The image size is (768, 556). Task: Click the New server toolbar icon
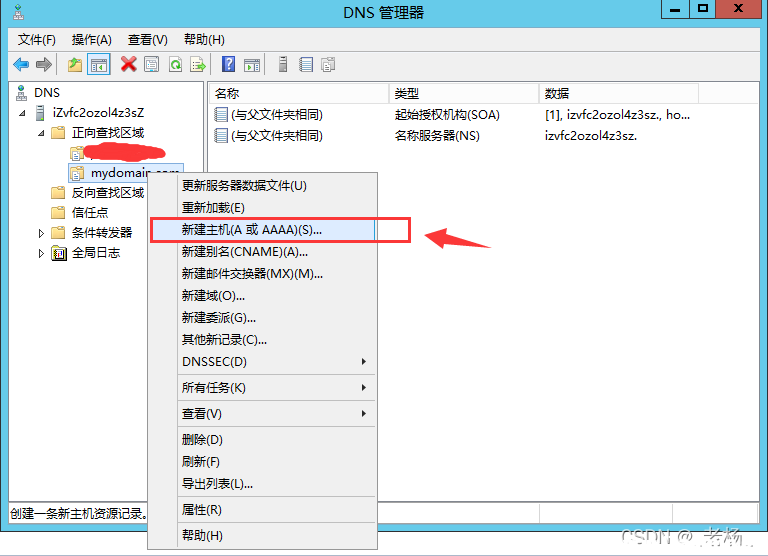(x=283, y=64)
